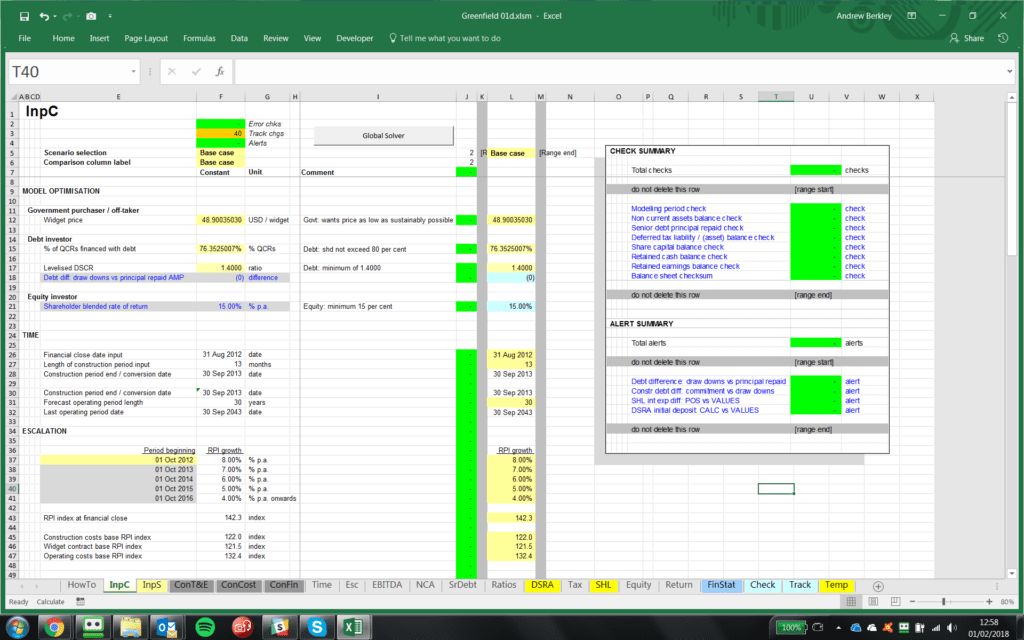The height and width of the screenshot is (640, 1024).
Task: Select the Scenario selection Base case cell
Action: 221,153
